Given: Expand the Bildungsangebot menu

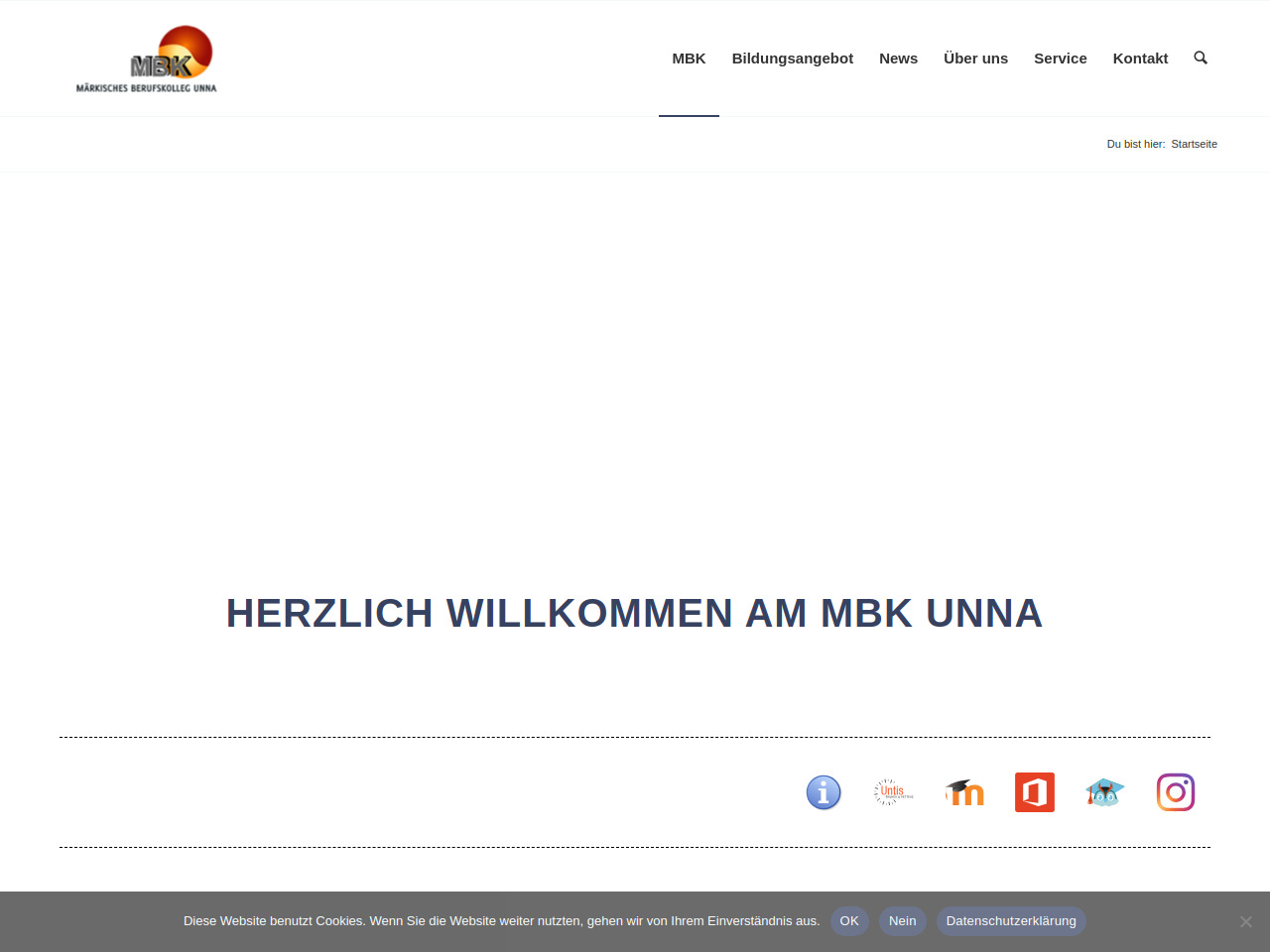Looking at the screenshot, I should click(x=792, y=59).
